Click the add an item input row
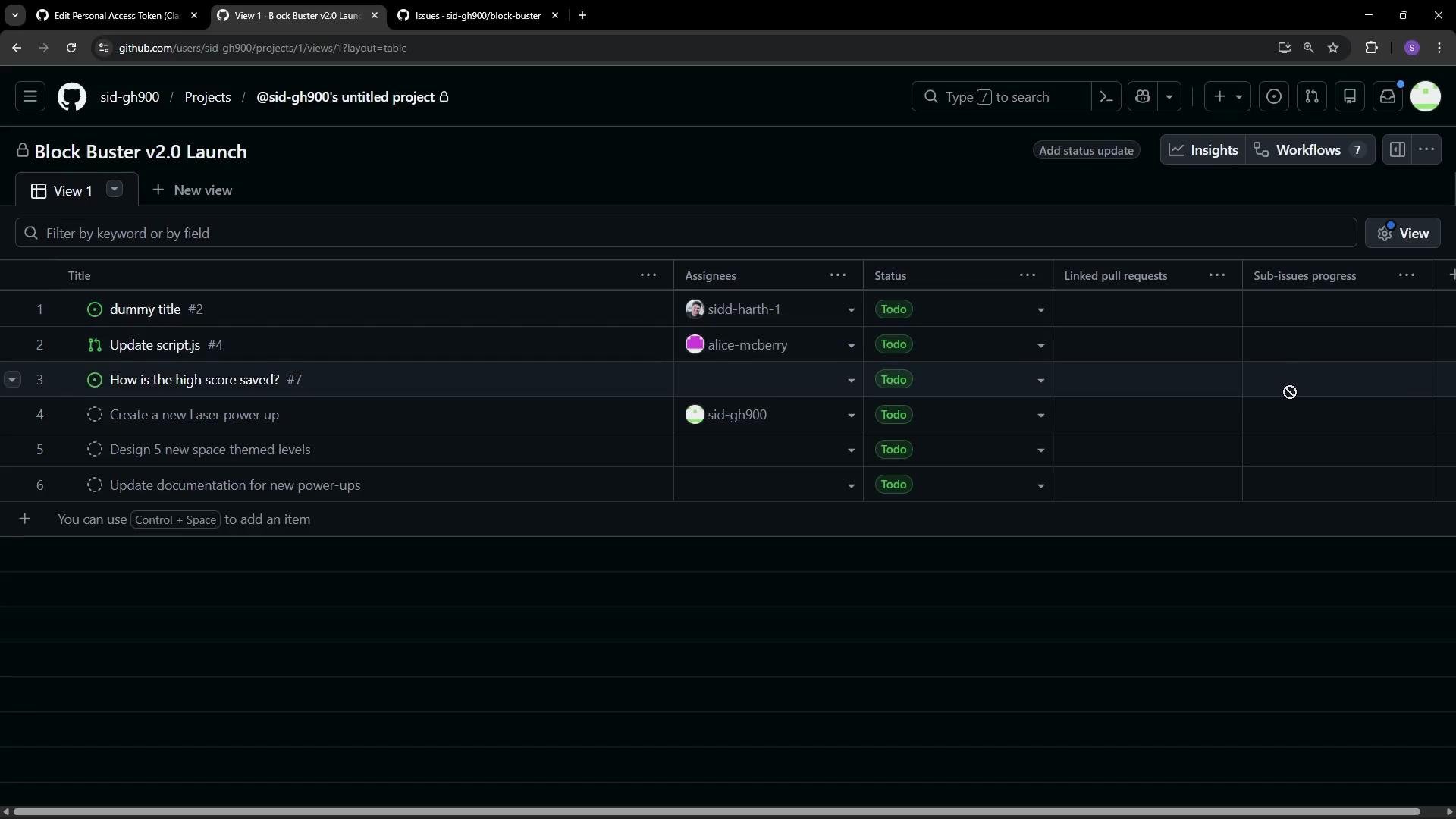The width and height of the screenshot is (1456, 819). [728, 519]
